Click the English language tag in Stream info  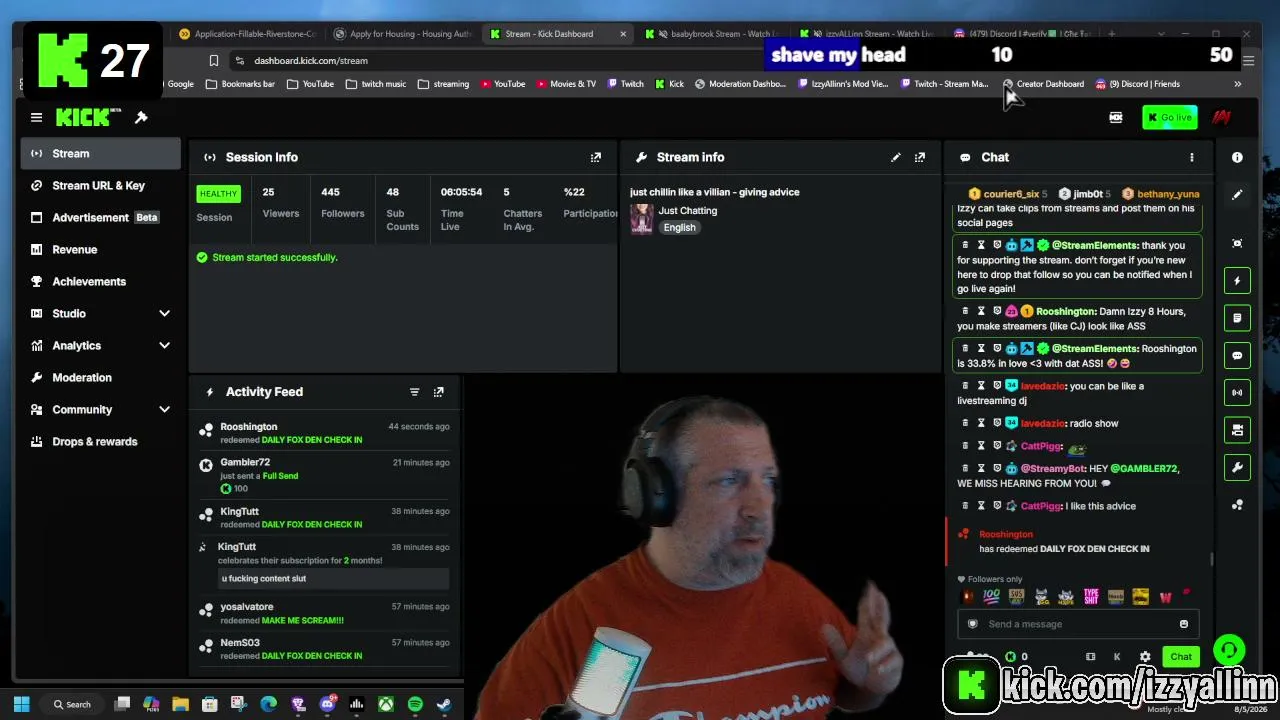[679, 228]
